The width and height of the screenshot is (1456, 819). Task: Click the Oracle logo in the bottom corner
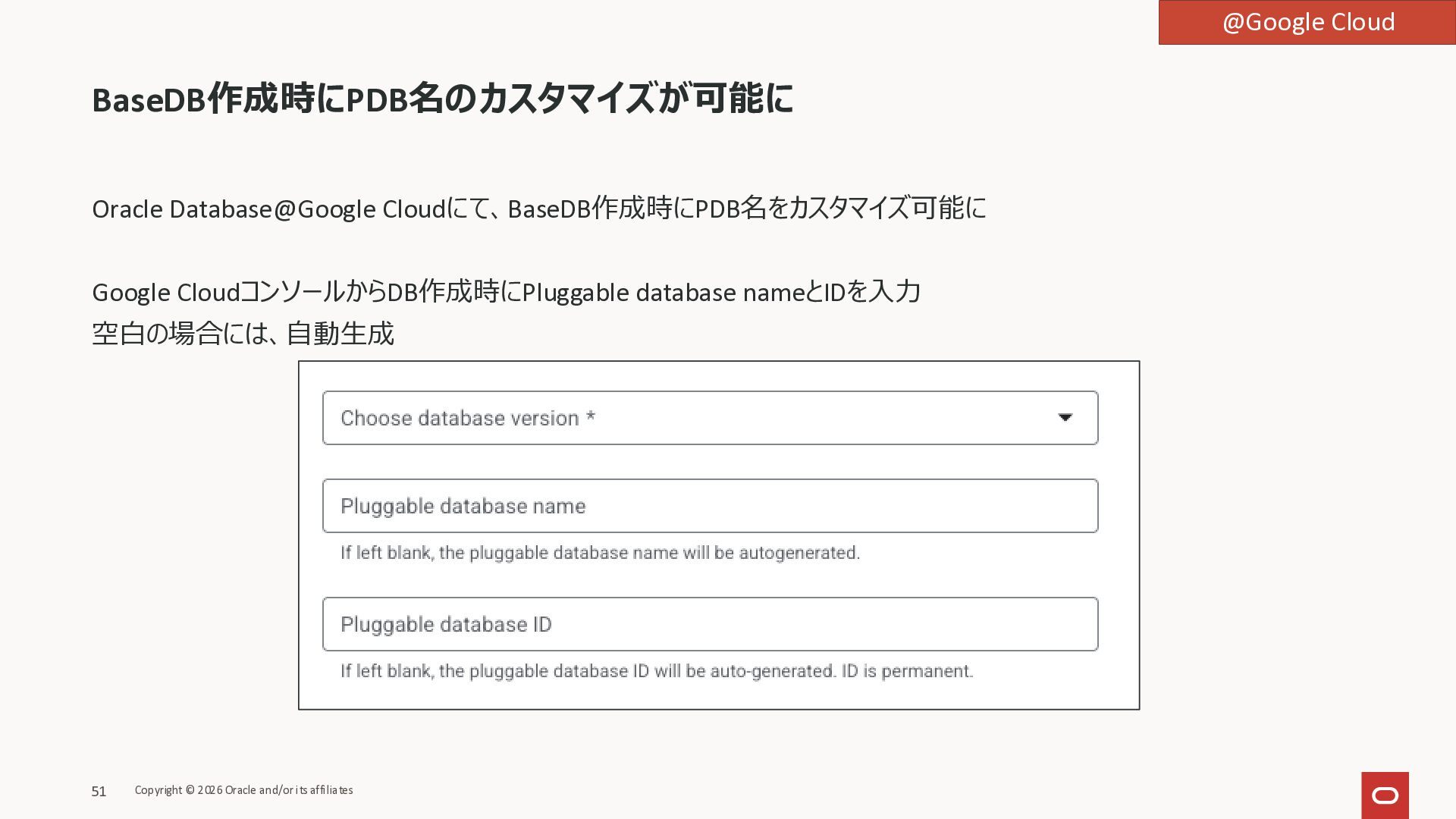coord(1385,795)
